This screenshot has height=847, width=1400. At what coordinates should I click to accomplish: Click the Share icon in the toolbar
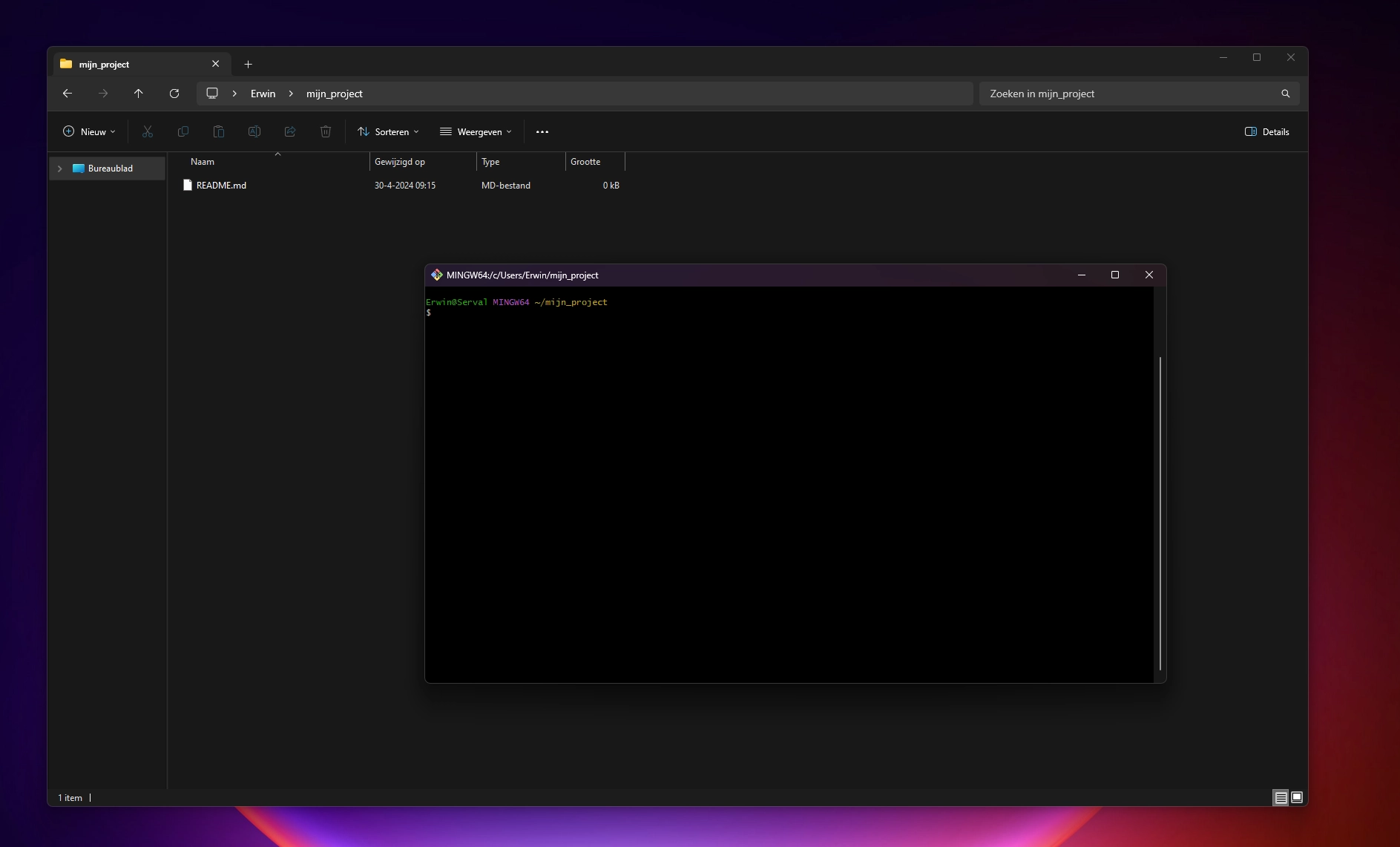[290, 131]
